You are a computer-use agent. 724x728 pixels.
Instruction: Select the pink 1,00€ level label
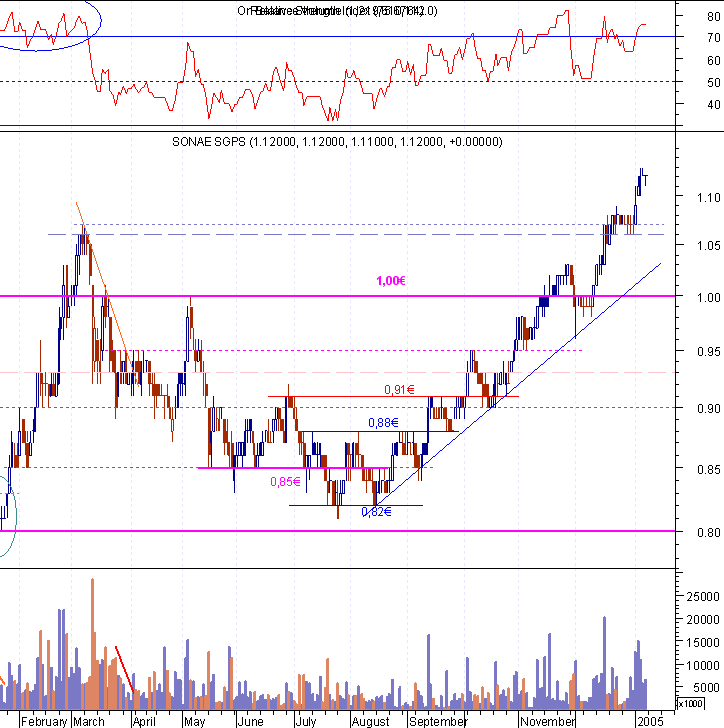[x=391, y=280]
